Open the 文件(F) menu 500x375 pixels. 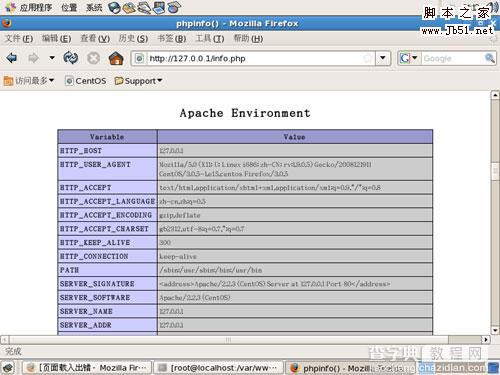(19, 39)
